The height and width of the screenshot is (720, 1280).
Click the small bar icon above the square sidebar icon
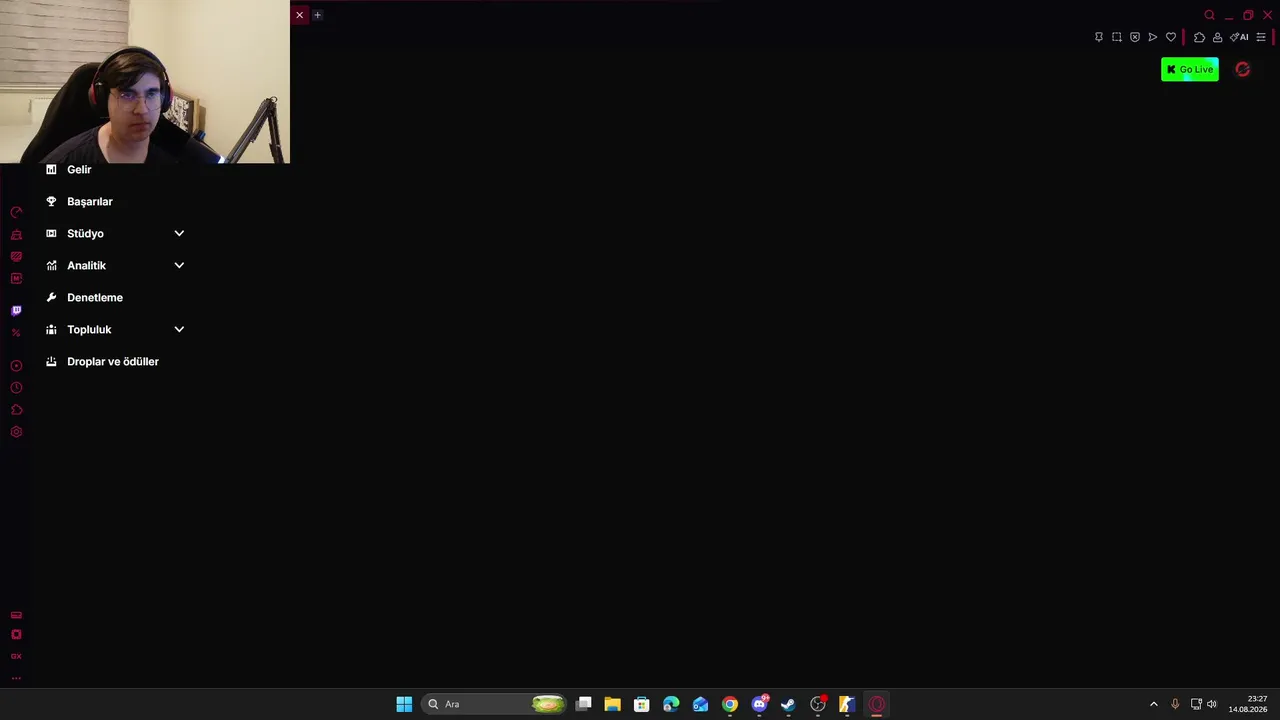coord(16,615)
